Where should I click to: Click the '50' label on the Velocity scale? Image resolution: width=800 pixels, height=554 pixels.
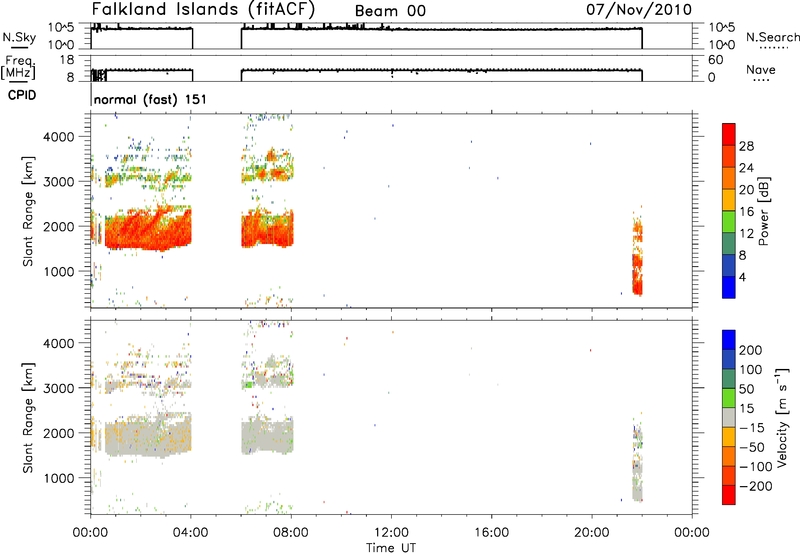coord(747,389)
